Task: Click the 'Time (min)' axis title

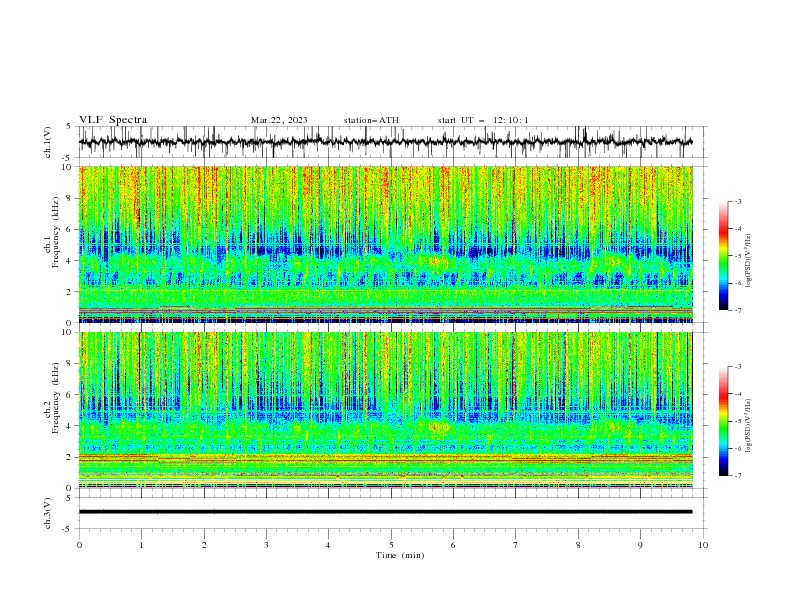Action: (x=400, y=555)
